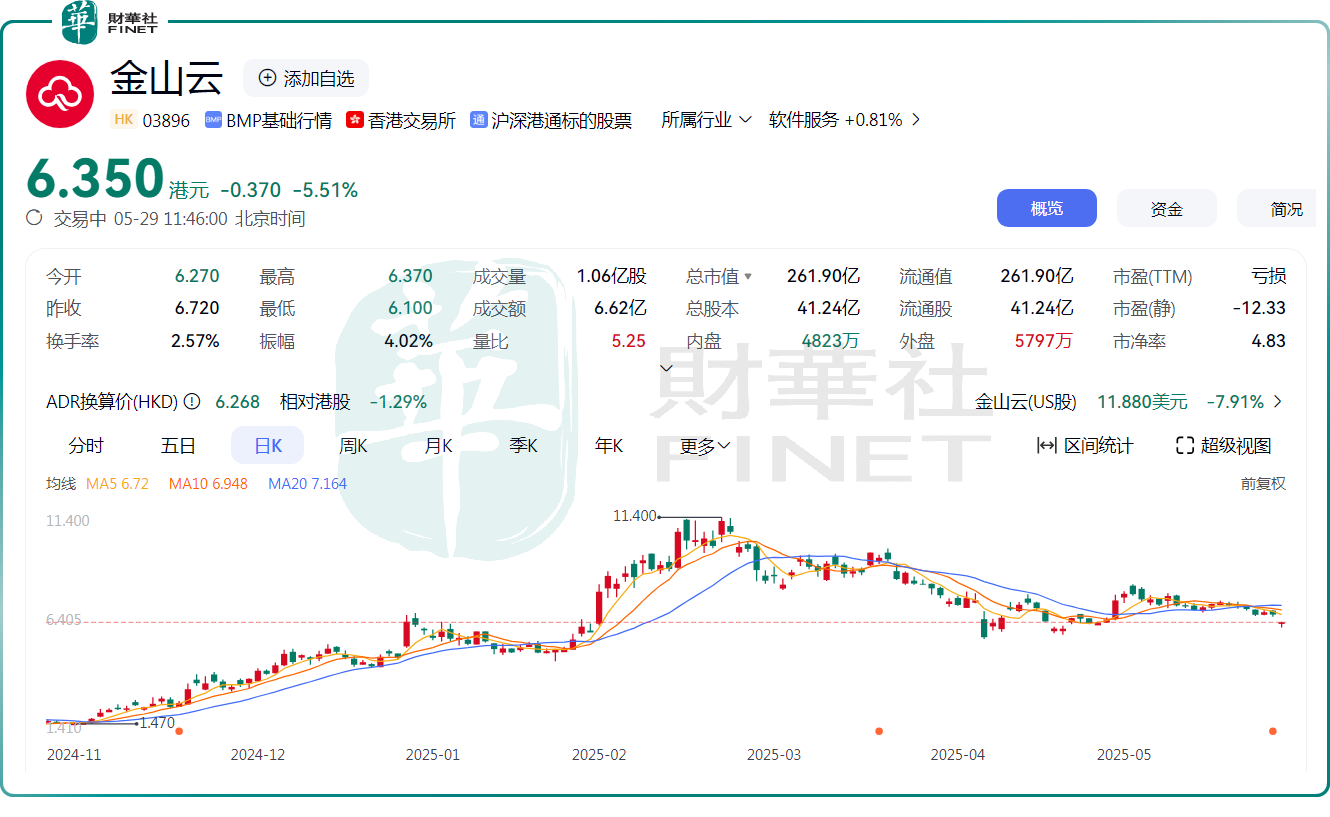
Task: Click the 沪深港通标的股票 tag
Action: pos(551,120)
